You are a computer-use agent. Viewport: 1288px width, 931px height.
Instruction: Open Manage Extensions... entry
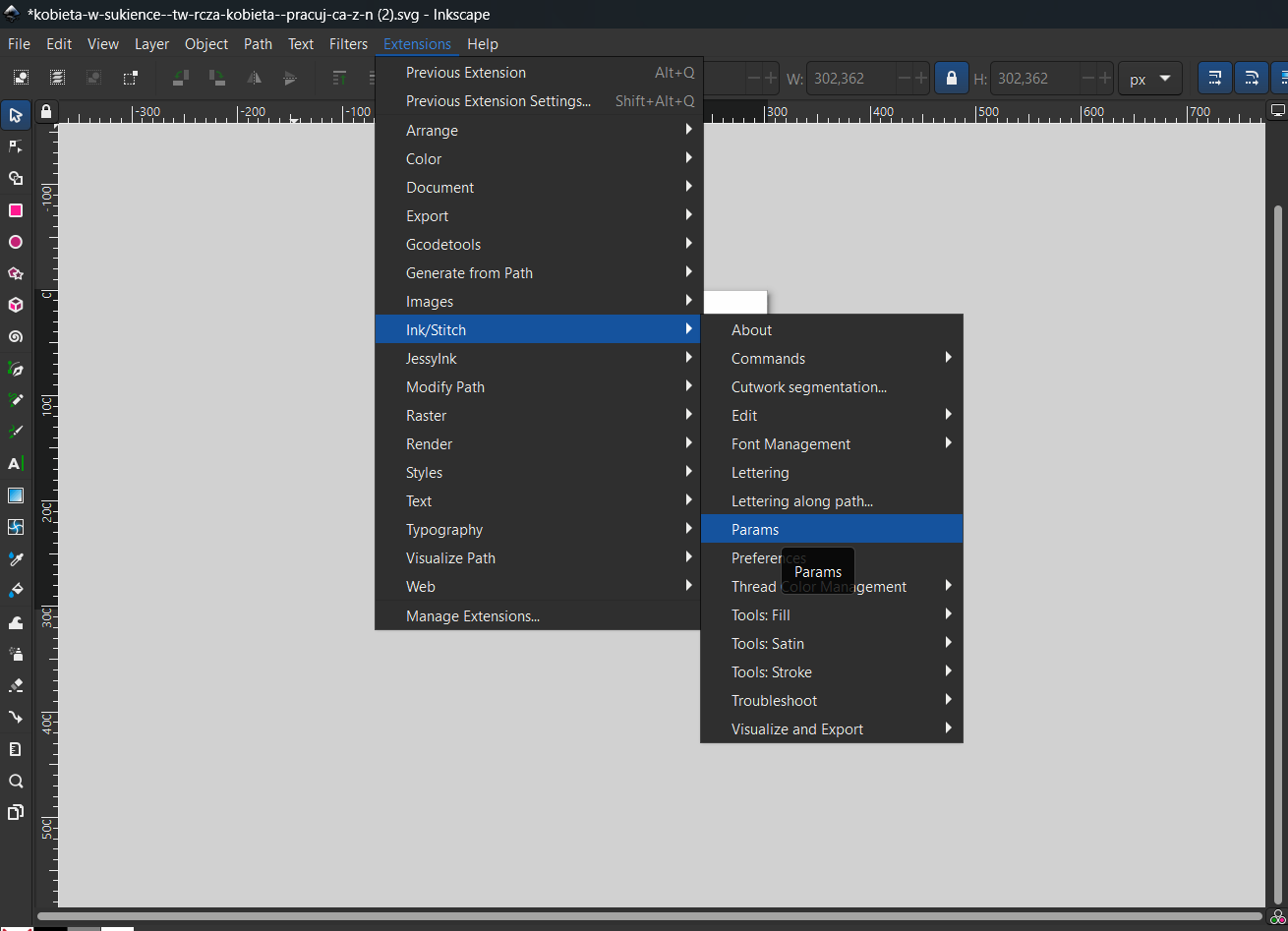click(539, 615)
